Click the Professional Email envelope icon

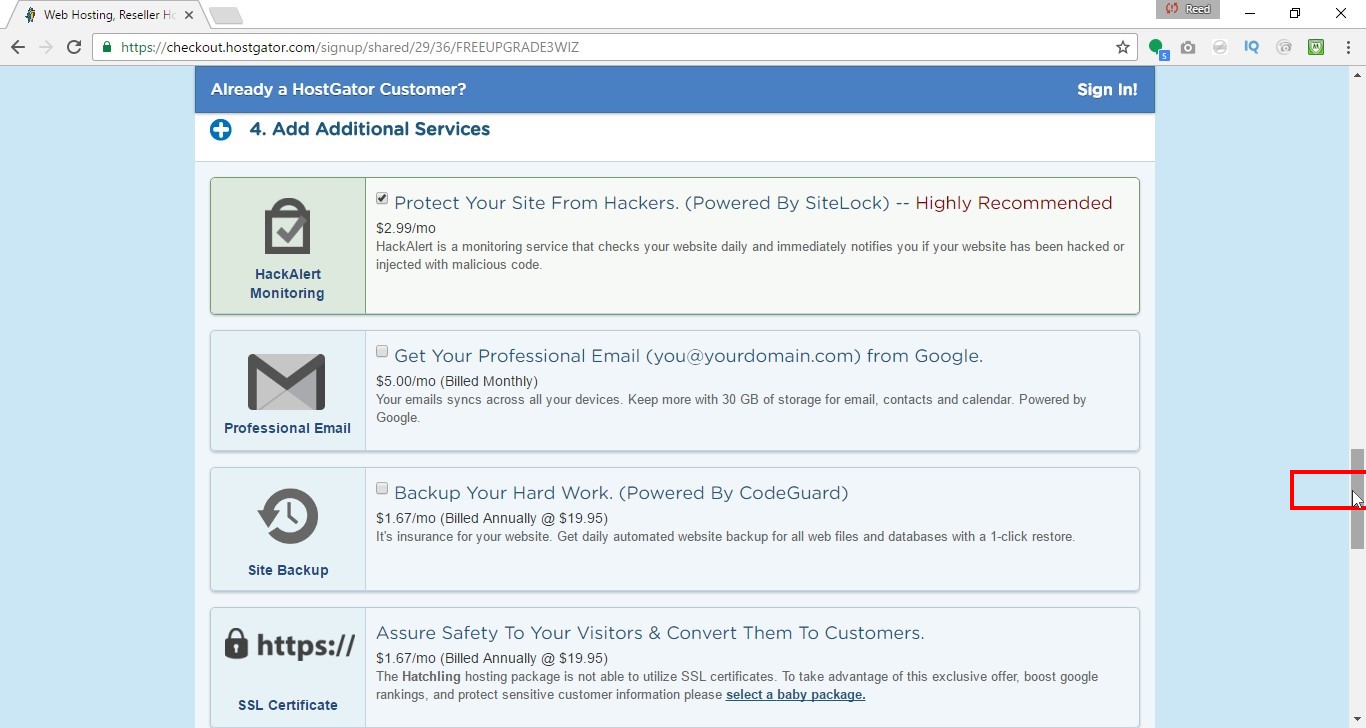point(287,381)
